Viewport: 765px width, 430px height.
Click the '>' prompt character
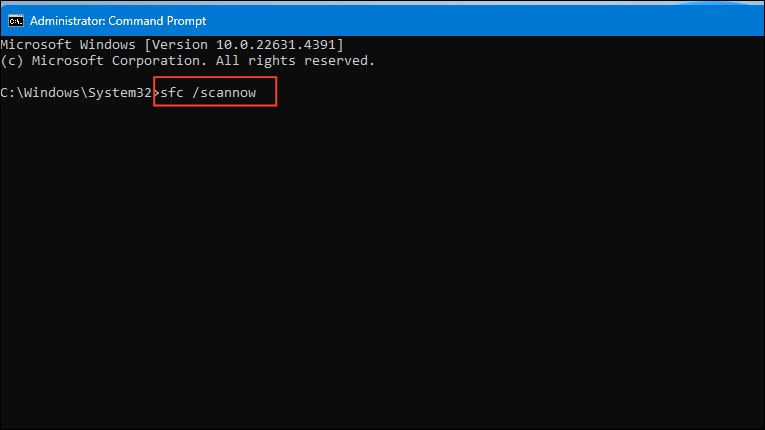[x=156, y=92]
